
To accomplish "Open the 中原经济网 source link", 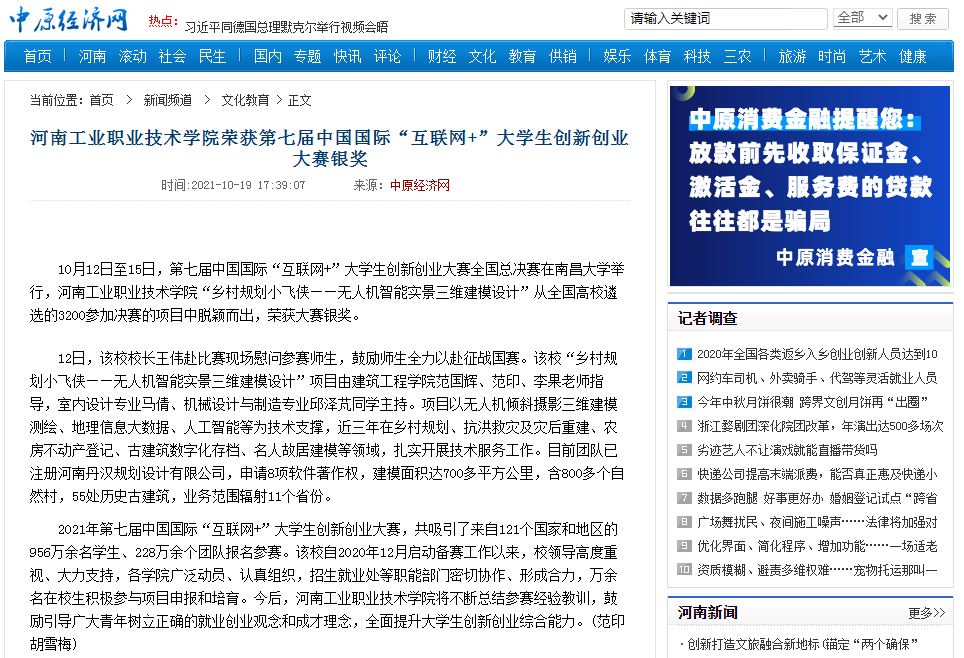I will coord(420,185).
